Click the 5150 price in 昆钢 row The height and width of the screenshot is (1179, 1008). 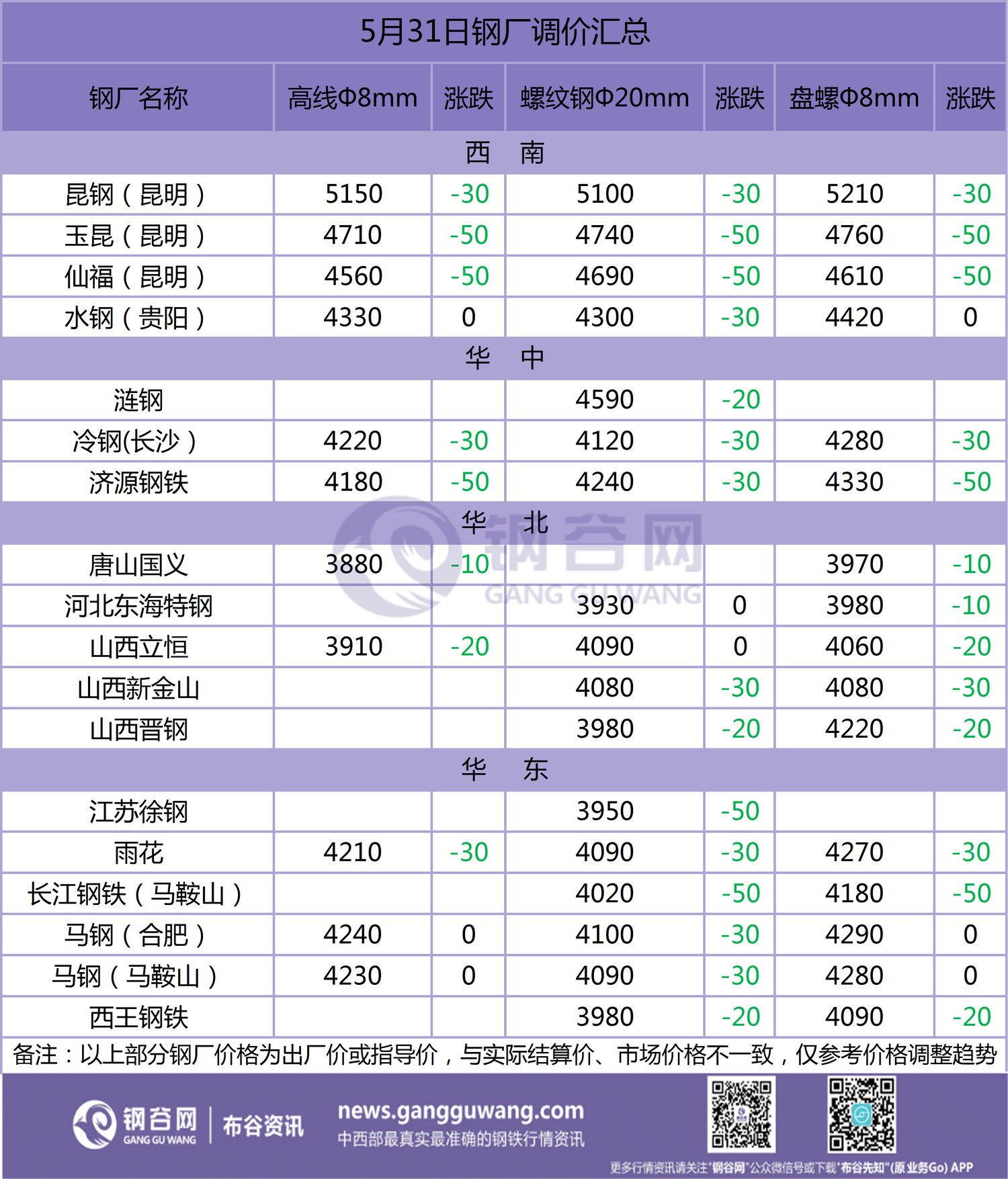[x=353, y=194]
